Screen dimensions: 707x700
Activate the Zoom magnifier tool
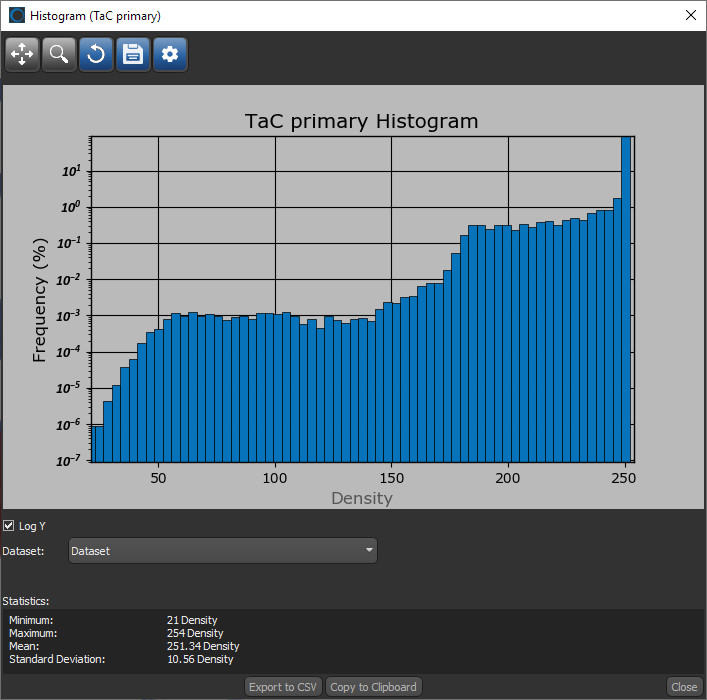(x=60, y=55)
